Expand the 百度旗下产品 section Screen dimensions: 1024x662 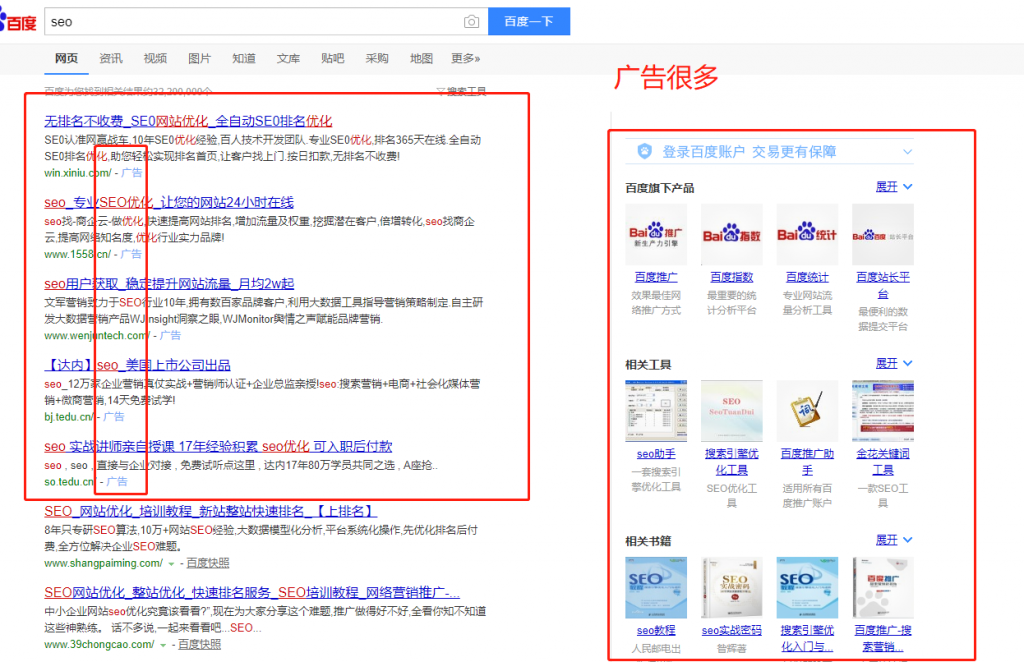click(x=893, y=187)
